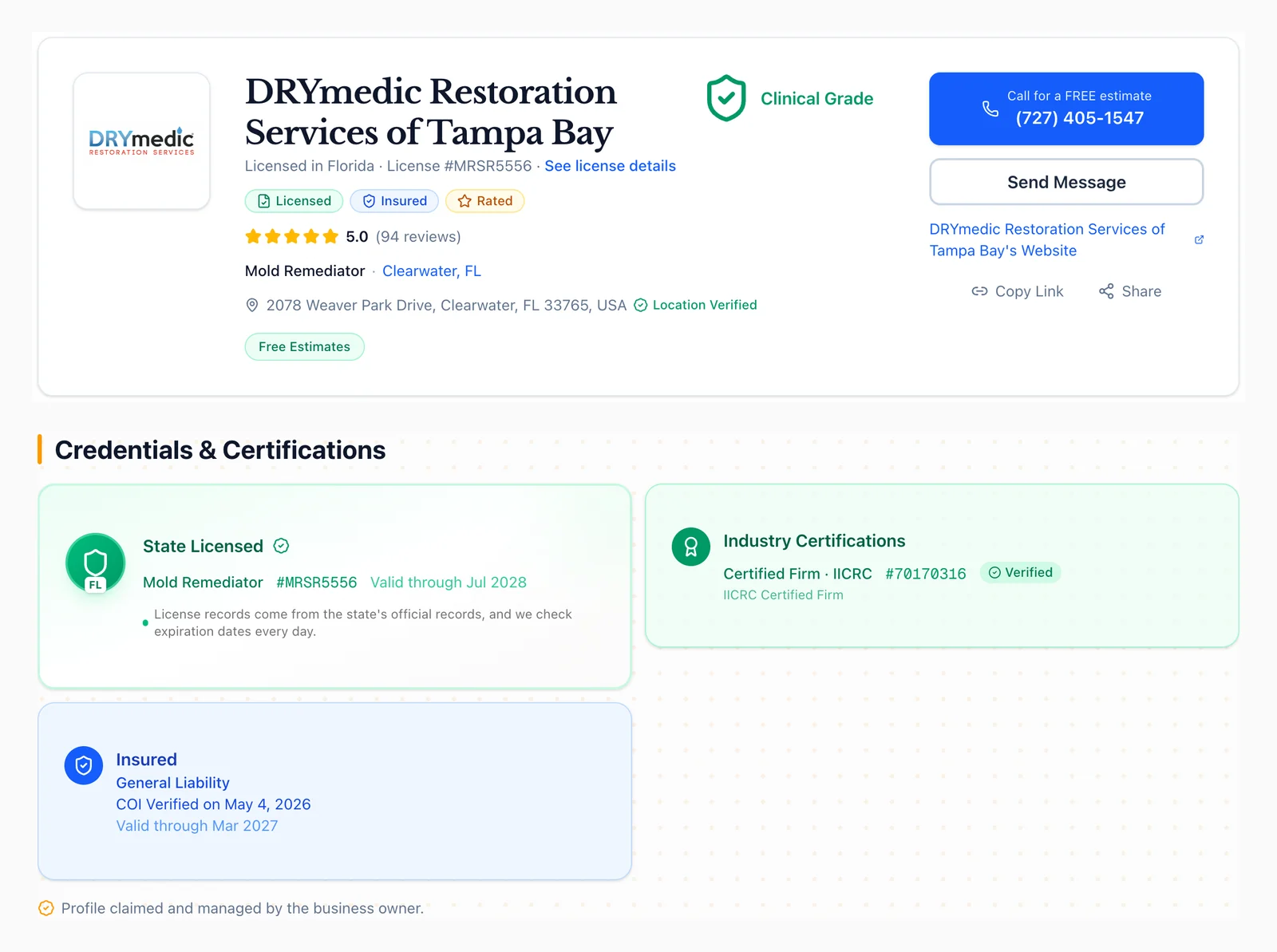The image size is (1277, 952).
Task: Click the 5.0 rating score
Action: click(x=357, y=237)
